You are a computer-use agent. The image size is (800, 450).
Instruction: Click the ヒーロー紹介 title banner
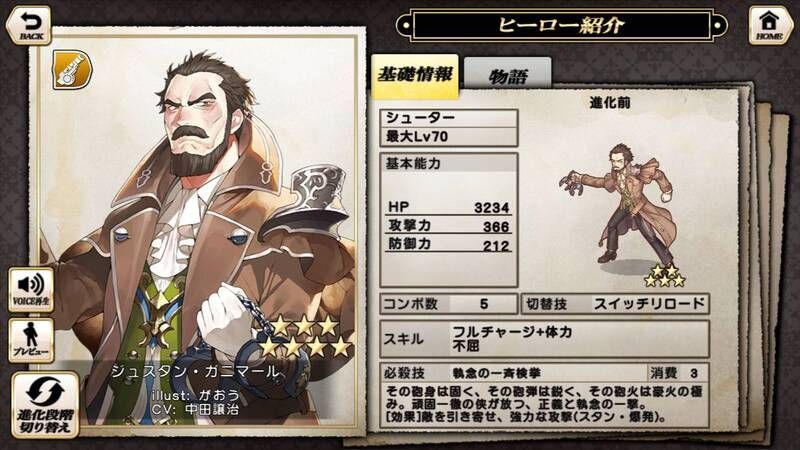(x=562, y=25)
